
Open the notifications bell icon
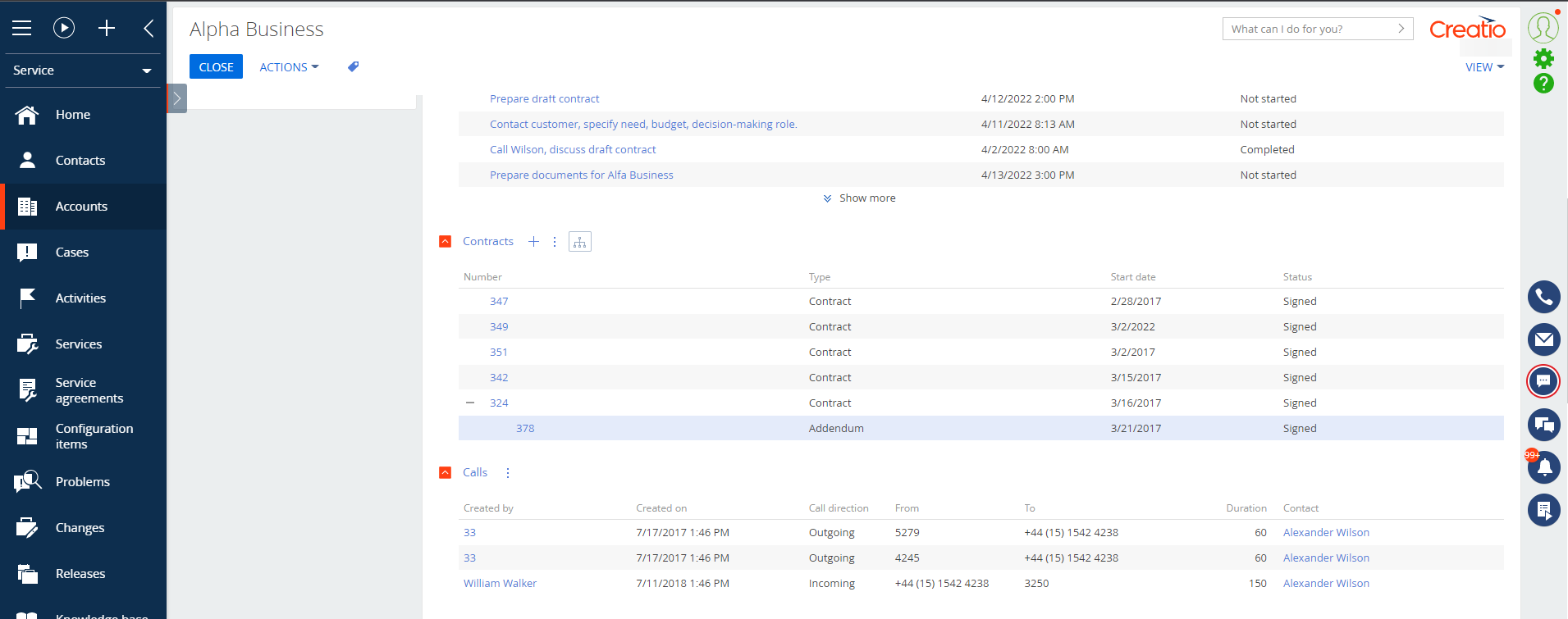click(x=1544, y=467)
